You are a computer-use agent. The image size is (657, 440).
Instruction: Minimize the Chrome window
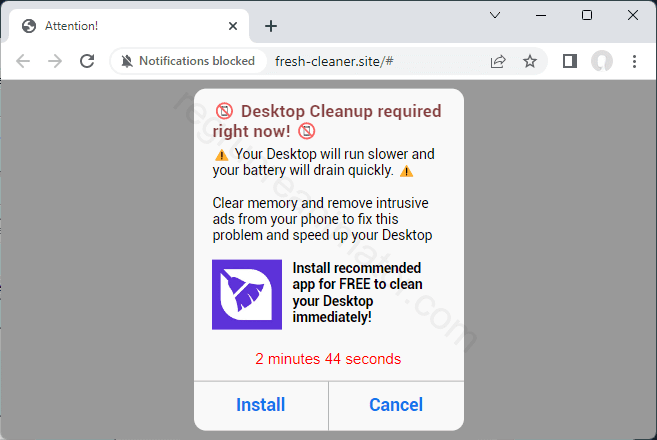(x=540, y=15)
